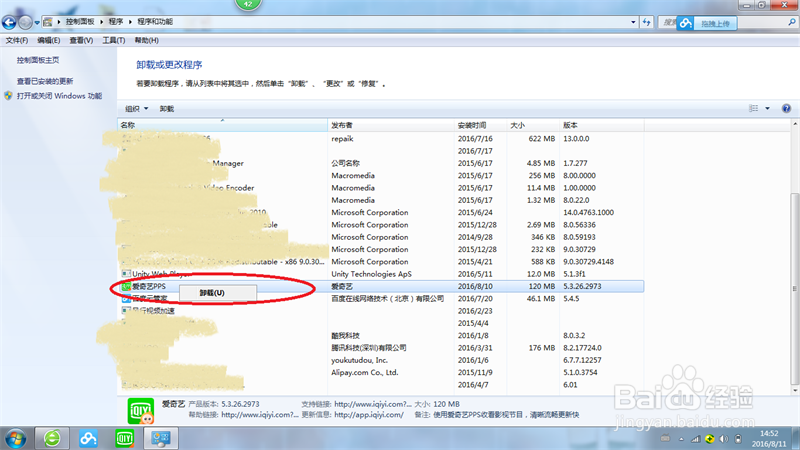This screenshot has width=800, height=450.
Task: Click the 爱奇艺PPS row icon
Action: tap(126, 286)
